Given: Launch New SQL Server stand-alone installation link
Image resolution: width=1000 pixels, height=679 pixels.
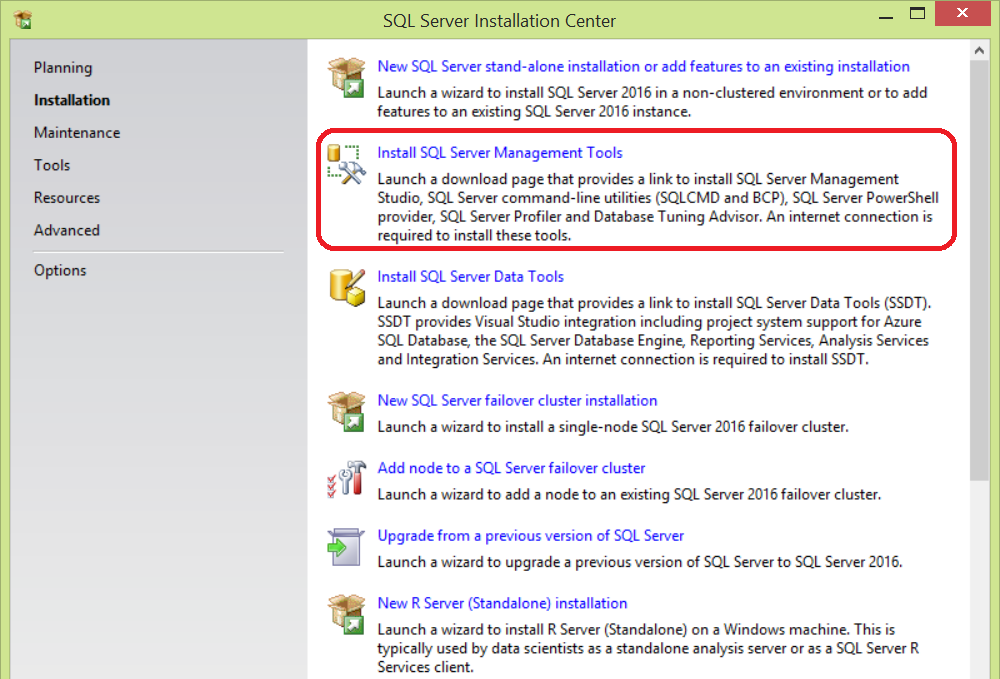Looking at the screenshot, I should coord(643,66).
